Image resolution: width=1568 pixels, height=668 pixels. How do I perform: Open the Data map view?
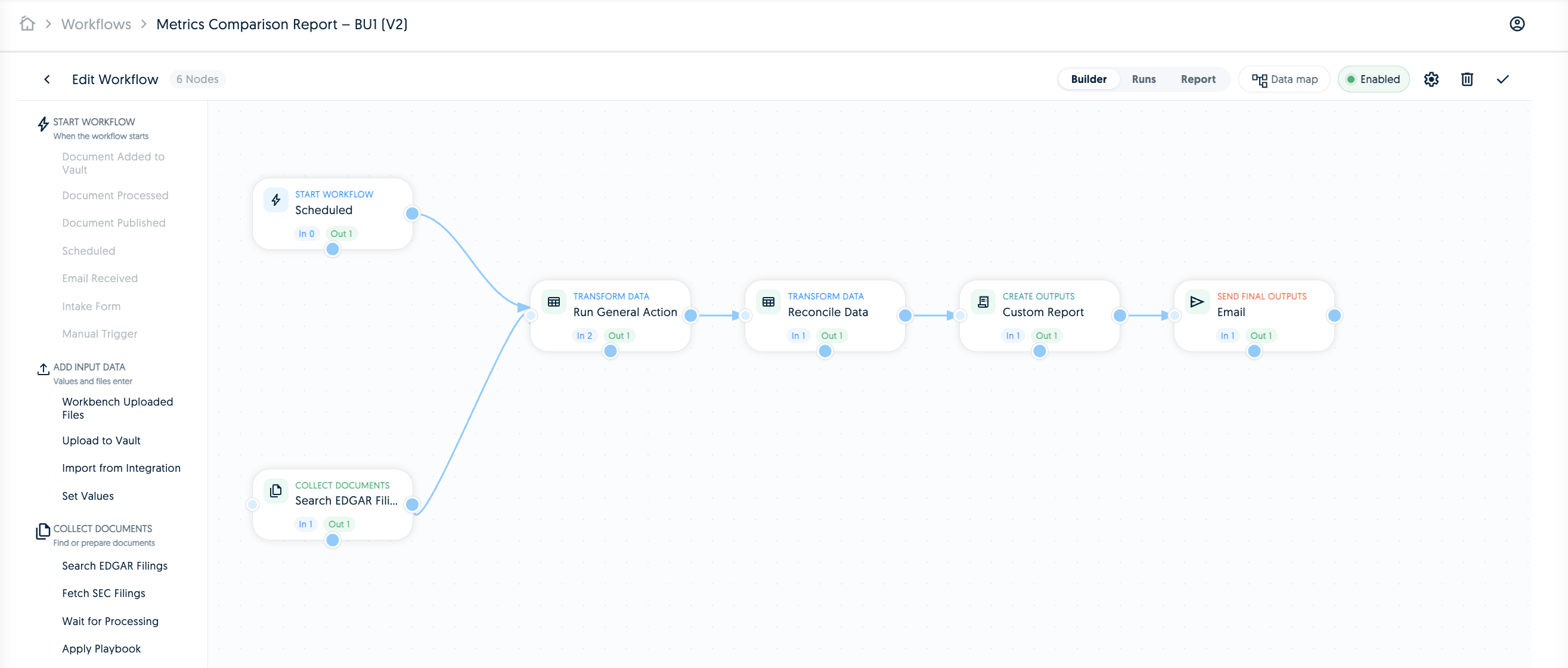click(1284, 79)
